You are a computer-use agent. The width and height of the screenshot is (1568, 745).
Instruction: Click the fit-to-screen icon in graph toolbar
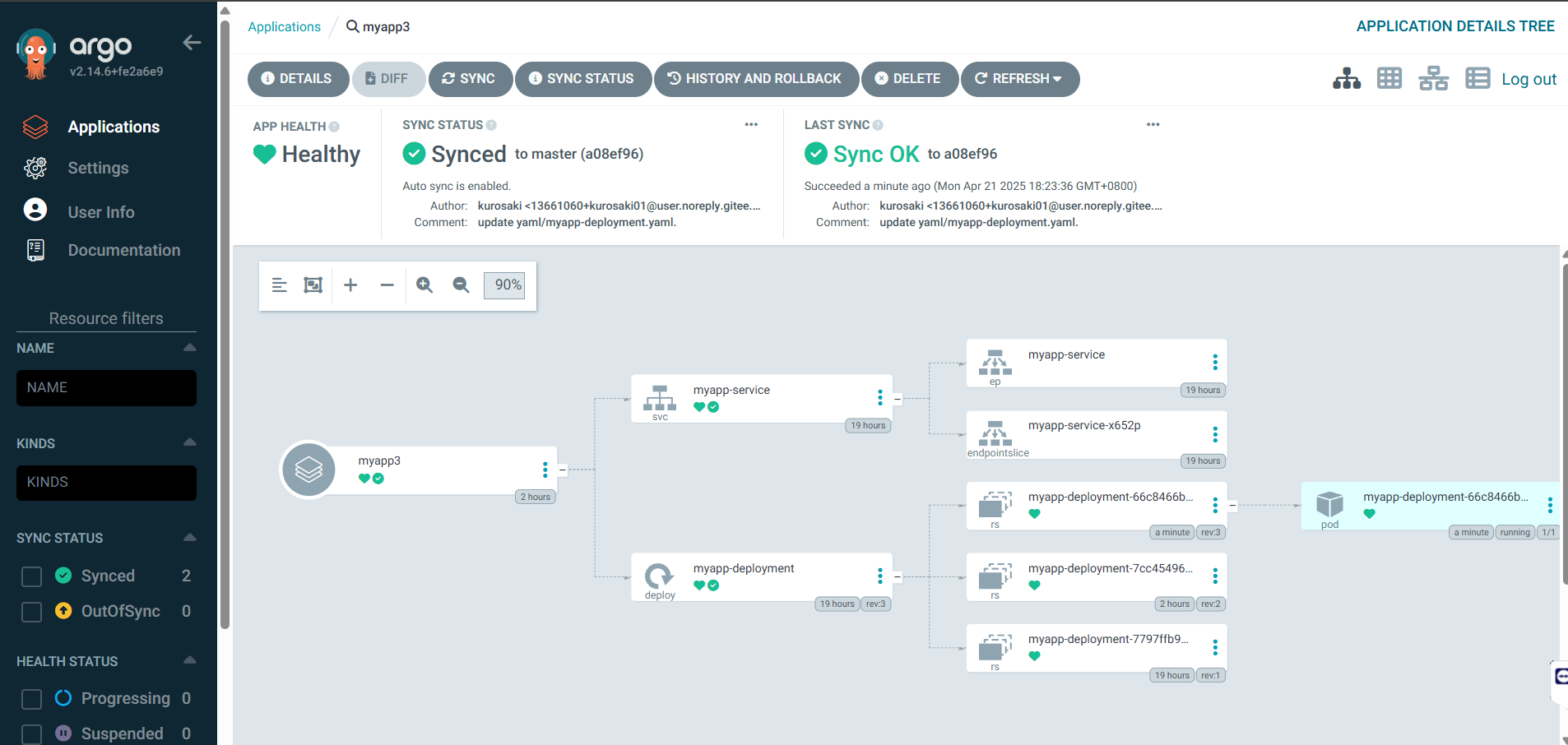point(313,285)
